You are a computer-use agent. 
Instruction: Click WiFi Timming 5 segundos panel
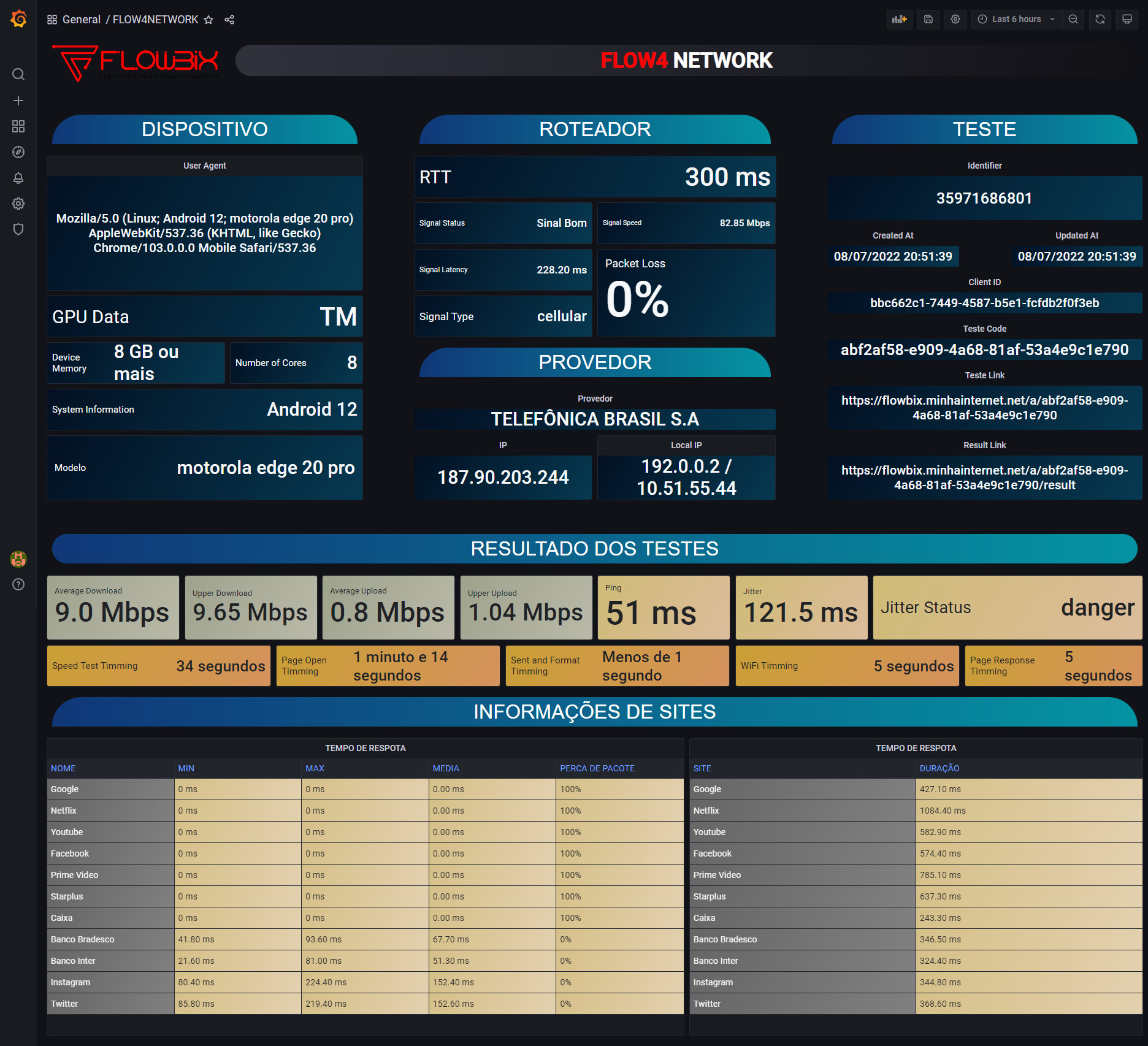coord(847,666)
